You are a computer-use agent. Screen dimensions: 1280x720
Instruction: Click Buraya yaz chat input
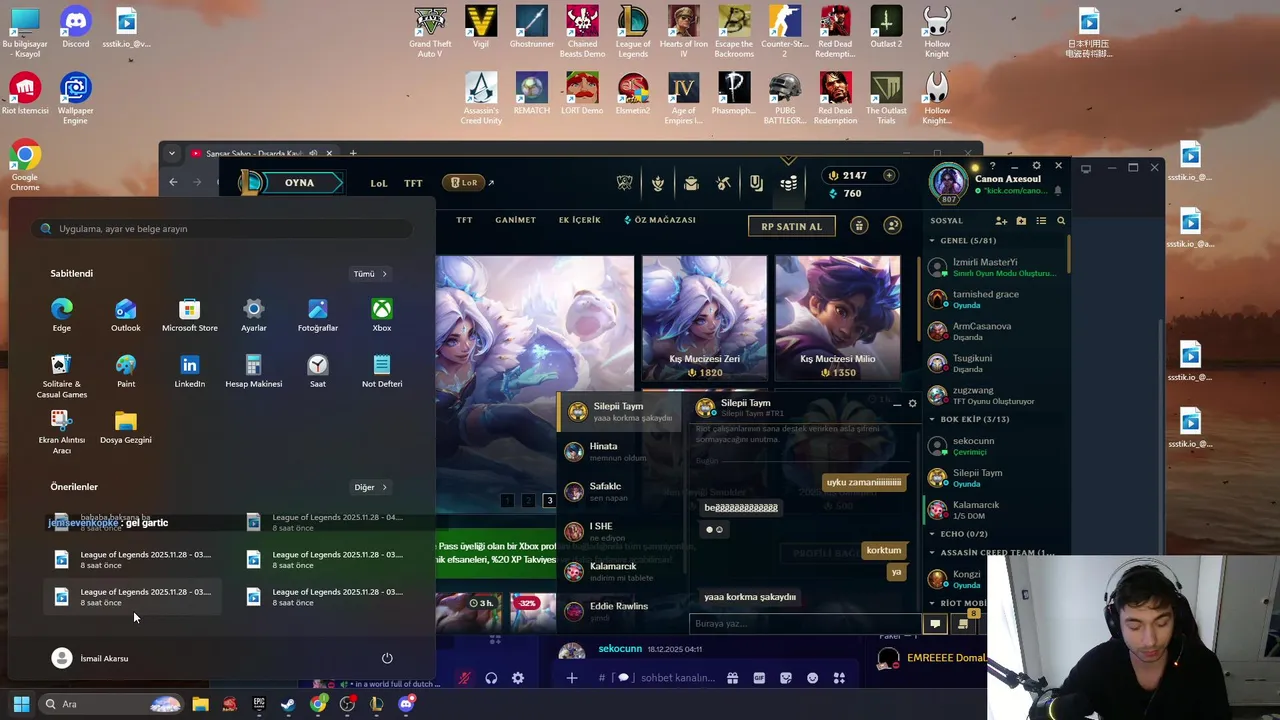804,623
